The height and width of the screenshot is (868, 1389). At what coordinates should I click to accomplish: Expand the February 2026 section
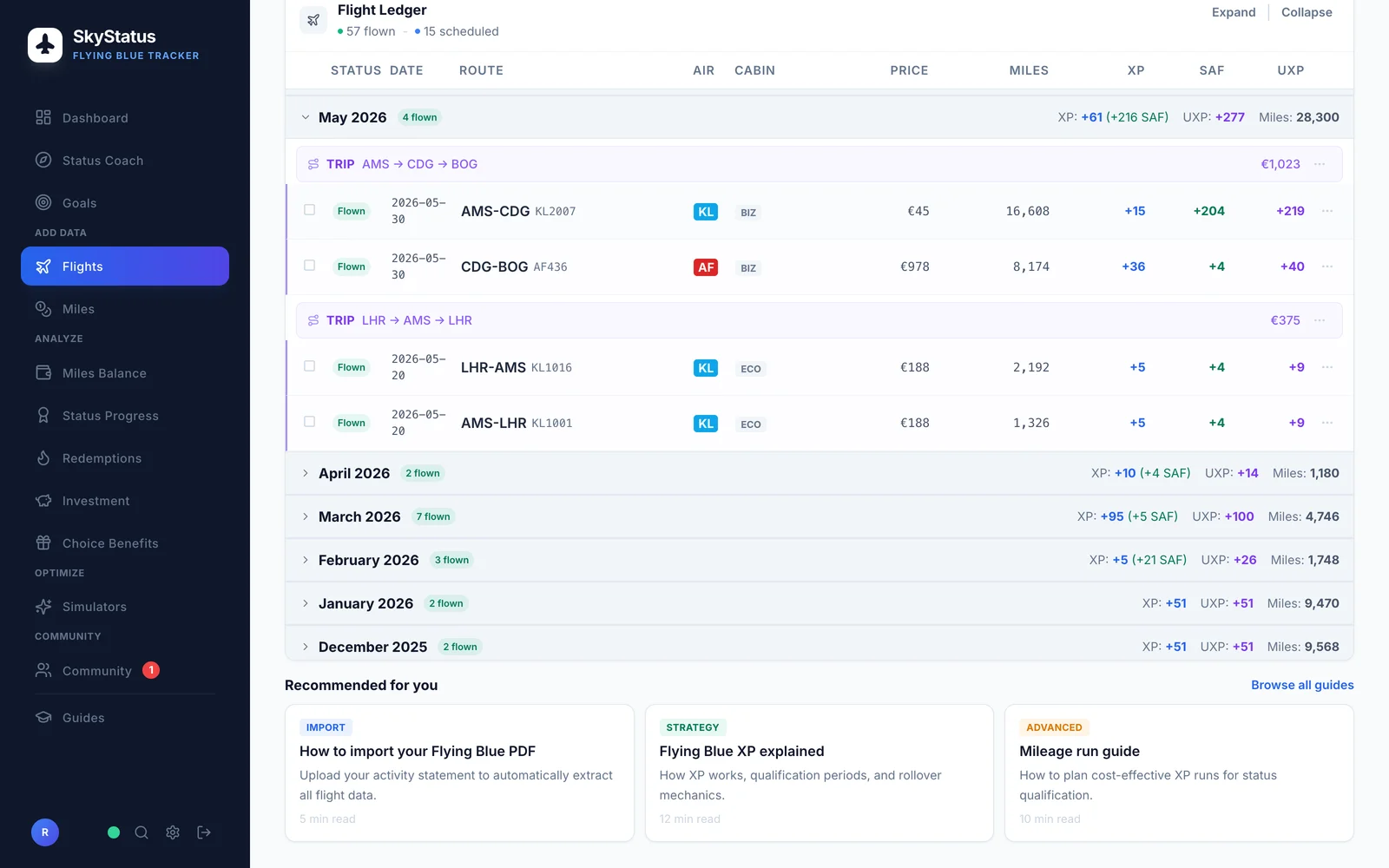pos(306,560)
